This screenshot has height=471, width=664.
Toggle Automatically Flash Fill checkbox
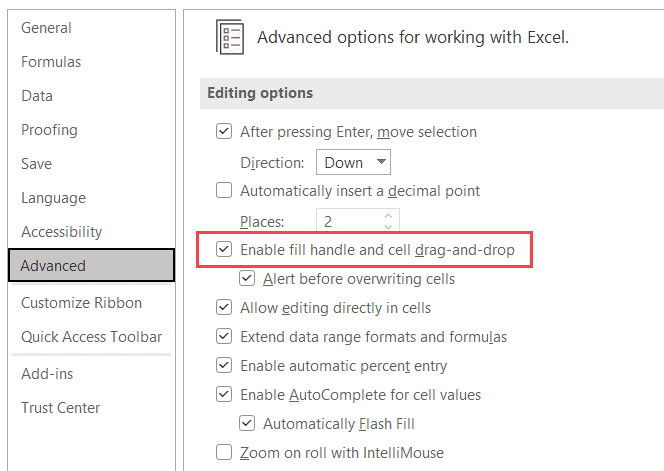246,424
